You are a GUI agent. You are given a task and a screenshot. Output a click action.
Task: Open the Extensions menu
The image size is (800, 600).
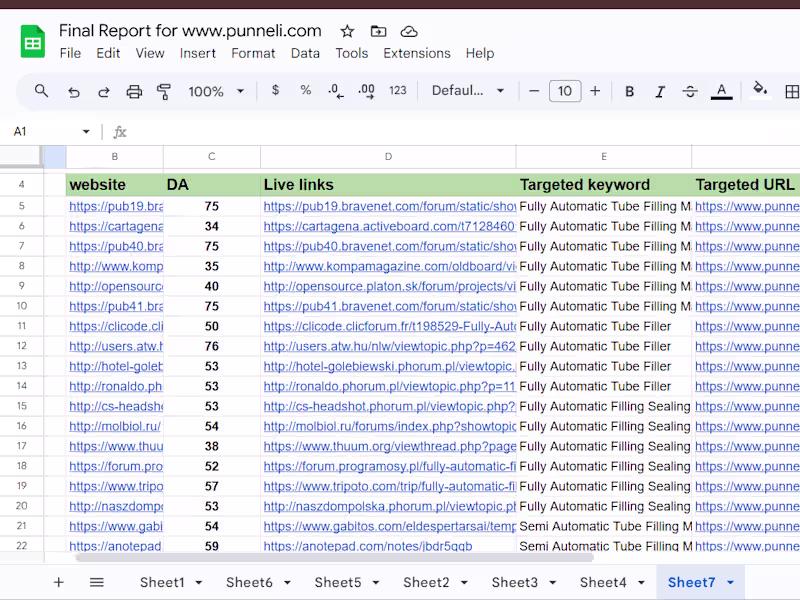pyautogui.click(x=417, y=53)
